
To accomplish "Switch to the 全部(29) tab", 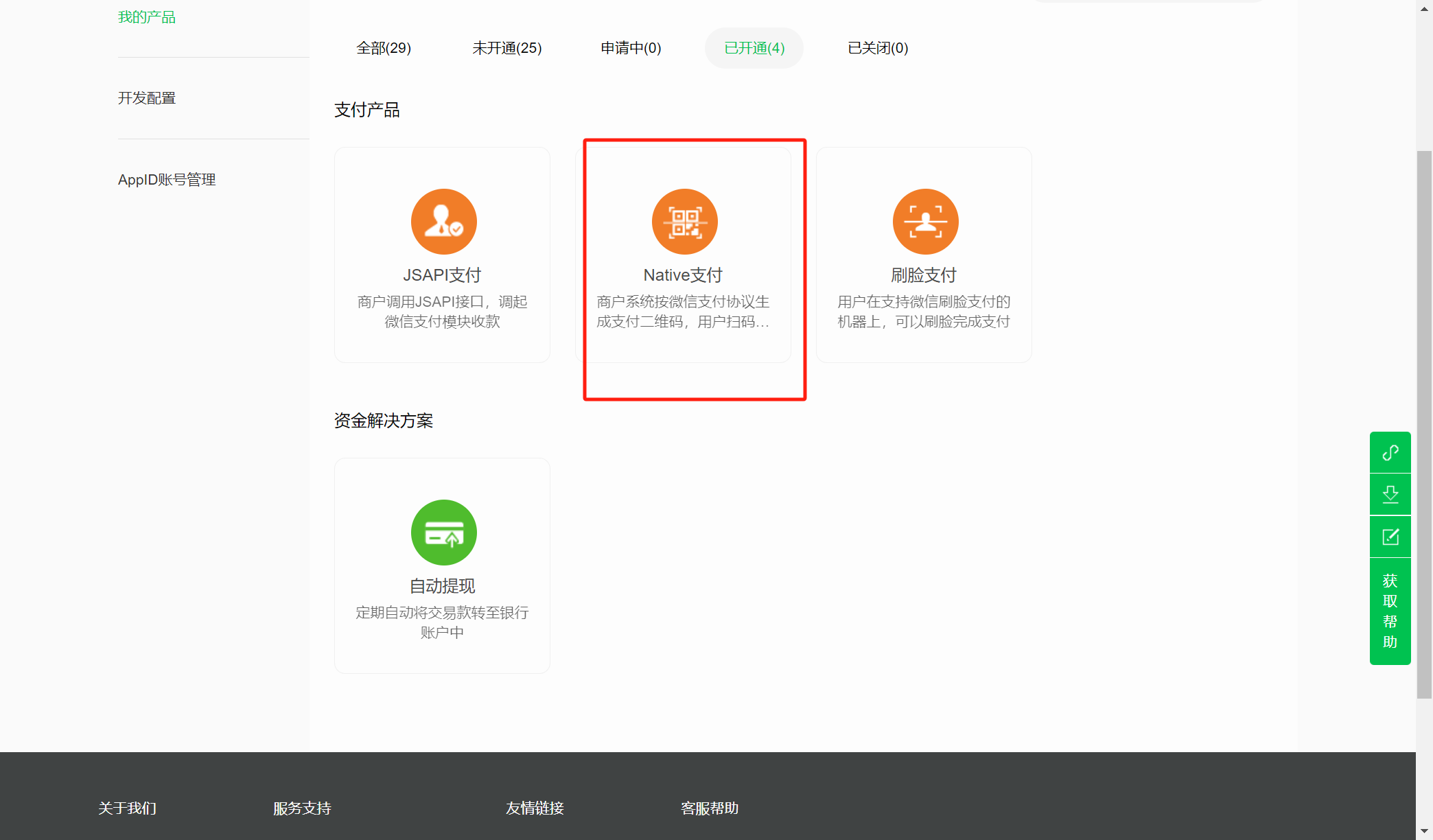I will click(x=384, y=48).
